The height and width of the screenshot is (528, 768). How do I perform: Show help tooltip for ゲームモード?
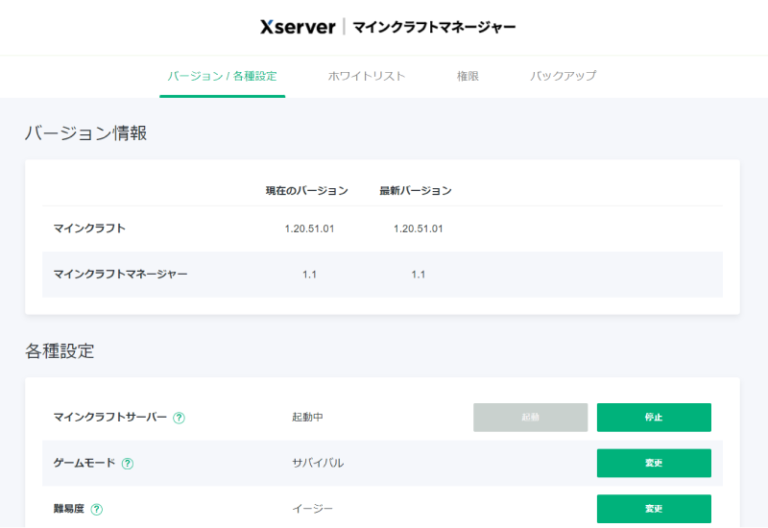pos(128,464)
